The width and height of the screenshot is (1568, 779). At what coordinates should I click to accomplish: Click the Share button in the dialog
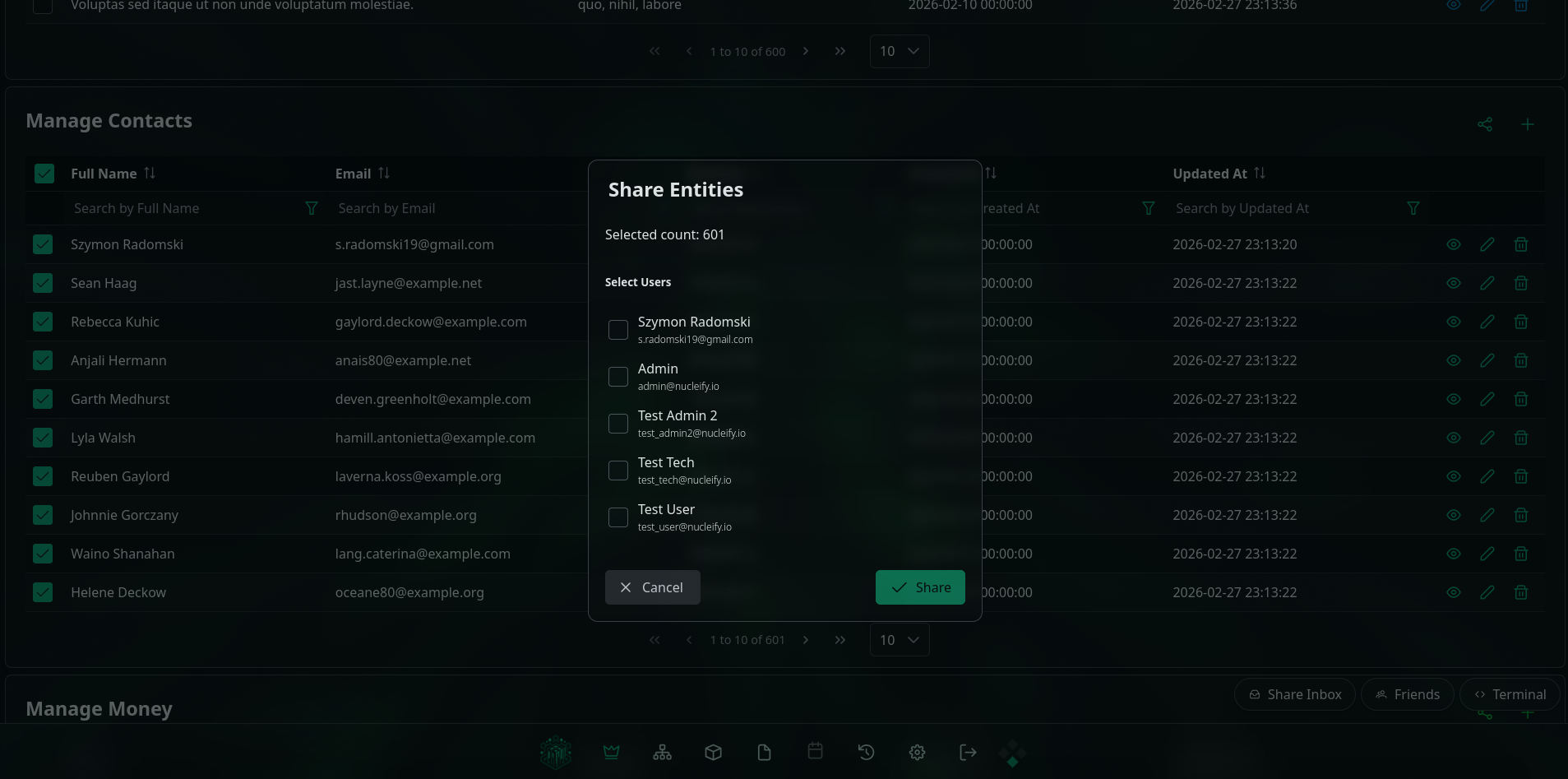[x=920, y=587]
